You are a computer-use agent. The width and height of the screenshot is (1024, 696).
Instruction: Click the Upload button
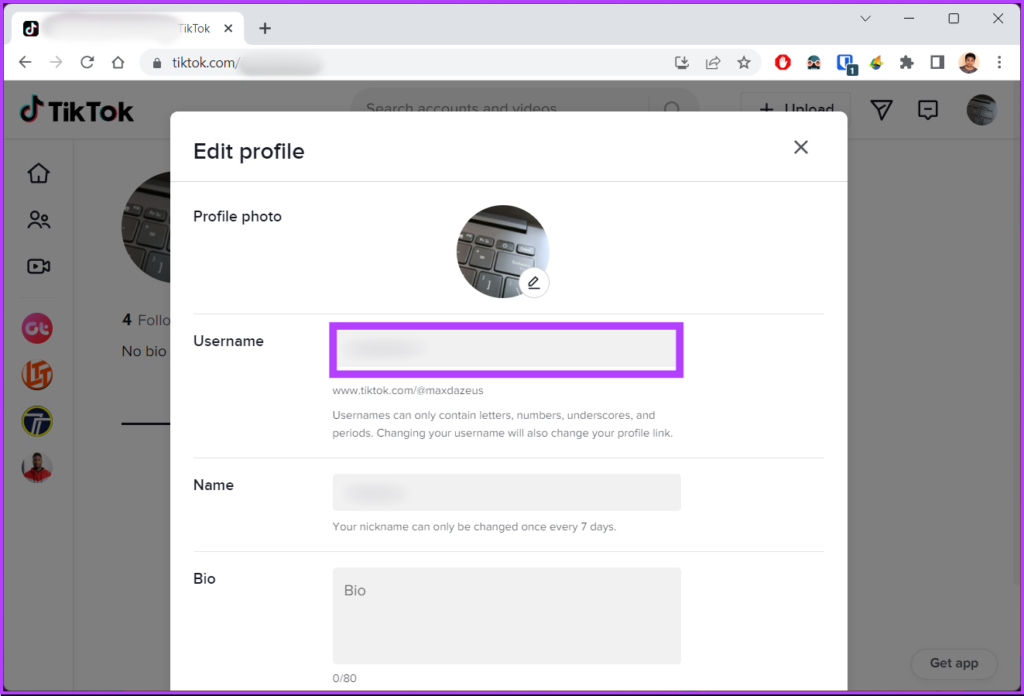click(x=796, y=110)
